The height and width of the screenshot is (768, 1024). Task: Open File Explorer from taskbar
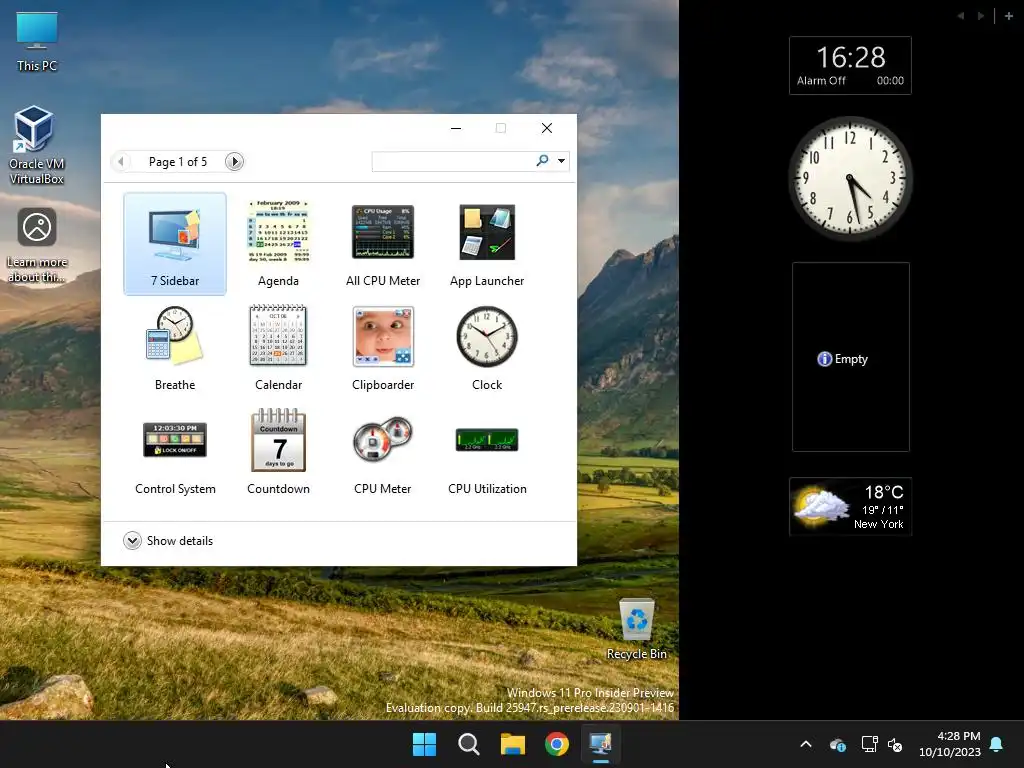(513, 744)
